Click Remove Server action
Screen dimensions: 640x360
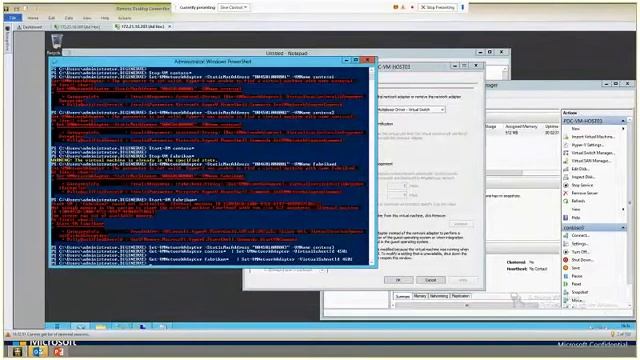coord(584,193)
